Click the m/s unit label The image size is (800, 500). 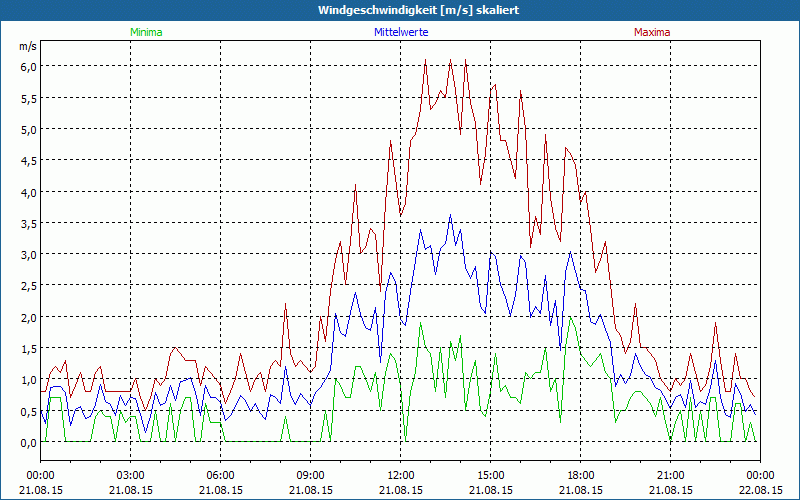27,46
